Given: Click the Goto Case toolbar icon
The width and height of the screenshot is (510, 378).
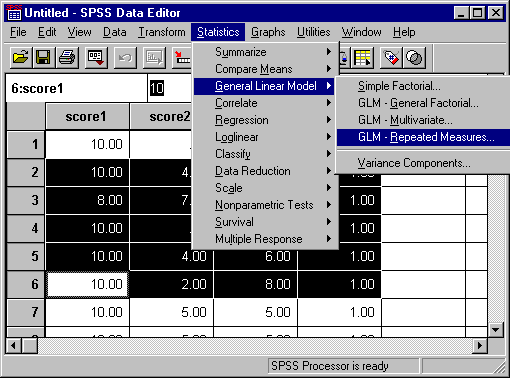Looking at the screenshot, I should (x=182, y=58).
